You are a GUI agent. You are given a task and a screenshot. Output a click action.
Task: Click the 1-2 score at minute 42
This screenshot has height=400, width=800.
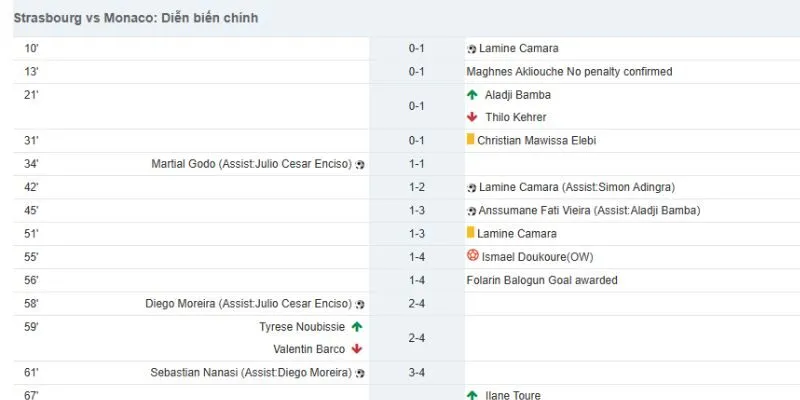(x=416, y=187)
